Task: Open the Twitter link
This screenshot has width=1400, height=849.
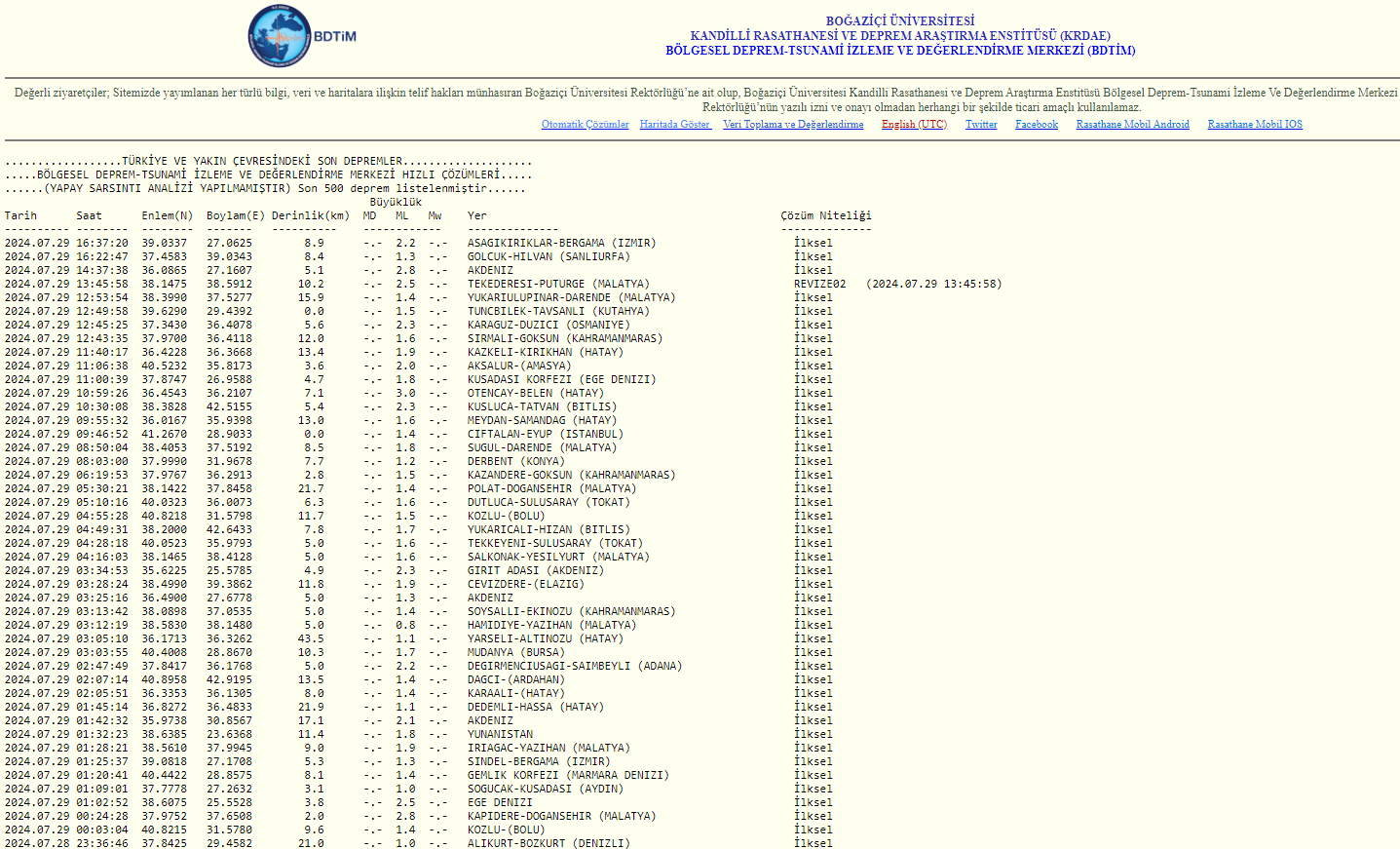Action: (981, 125)
